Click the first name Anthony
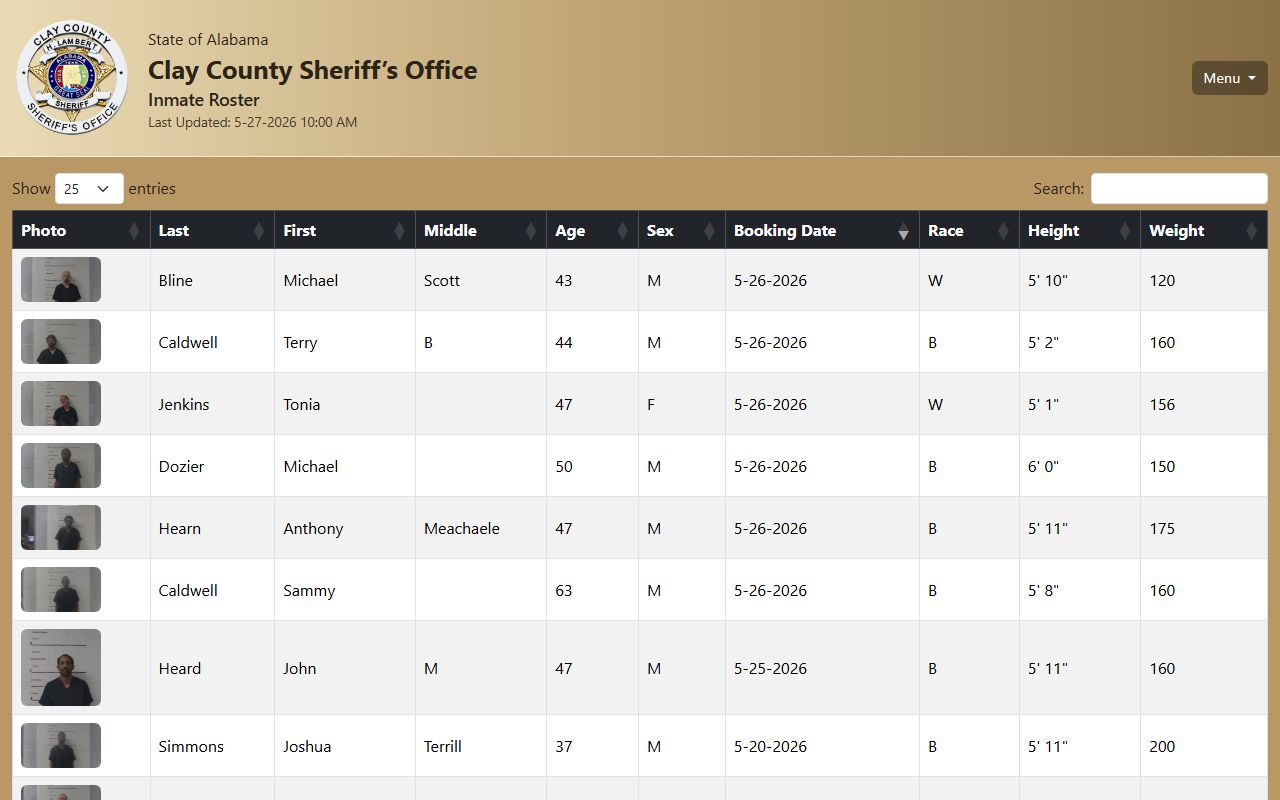The image size is (1280, 800). (313, 528)
